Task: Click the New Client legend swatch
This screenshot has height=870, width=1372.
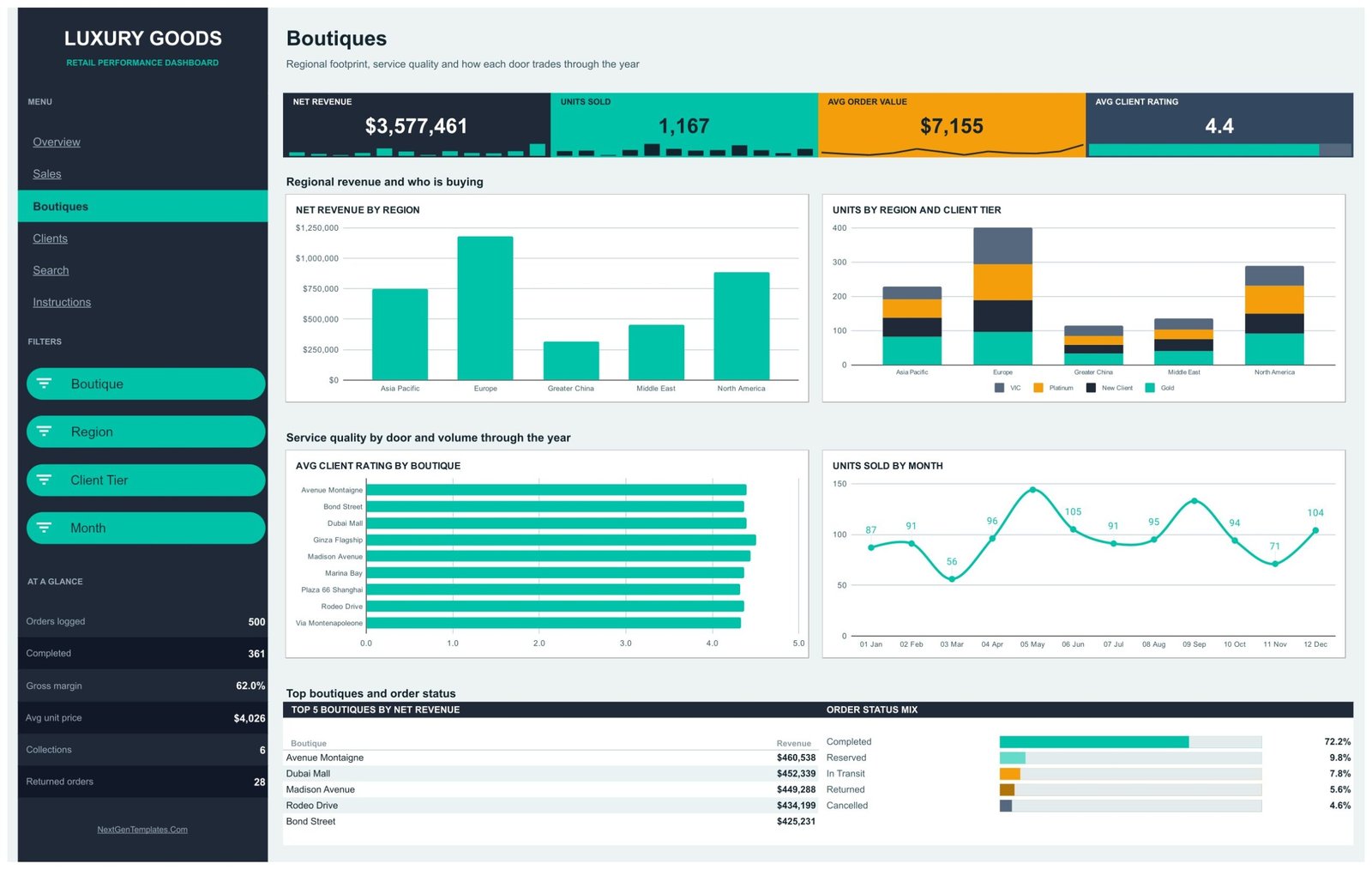Action: 1091,388
